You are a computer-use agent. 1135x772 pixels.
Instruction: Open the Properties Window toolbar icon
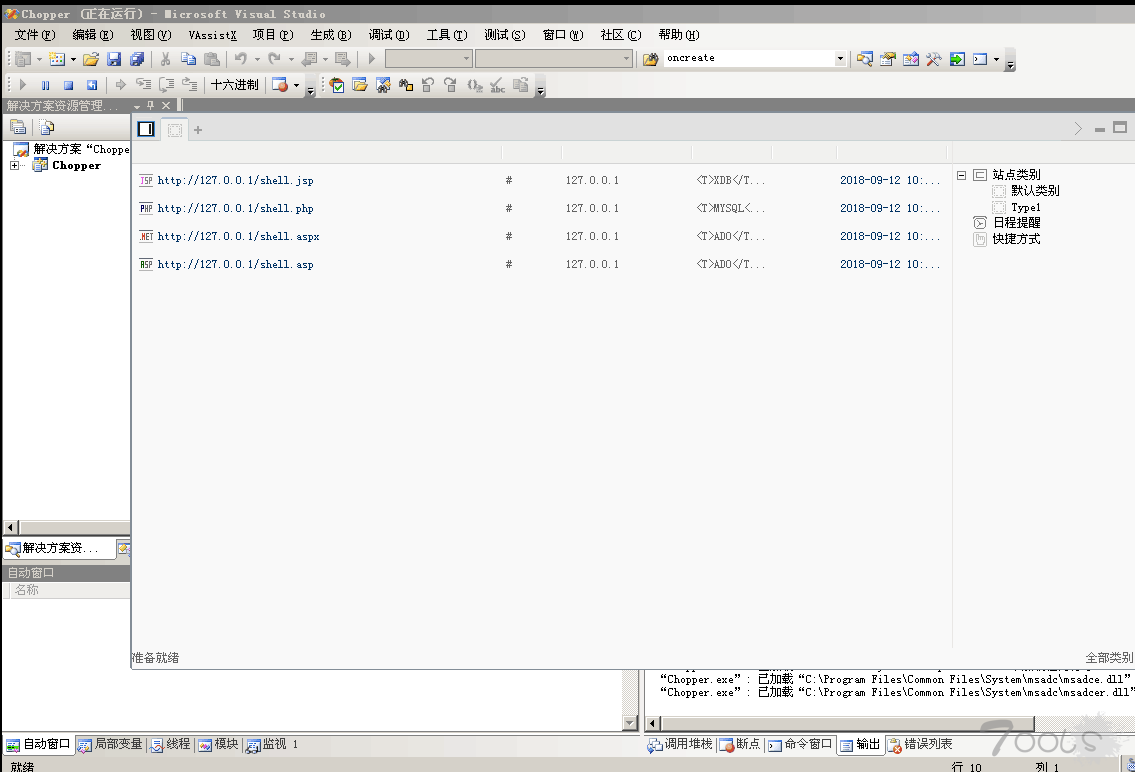tap(887, 59)
